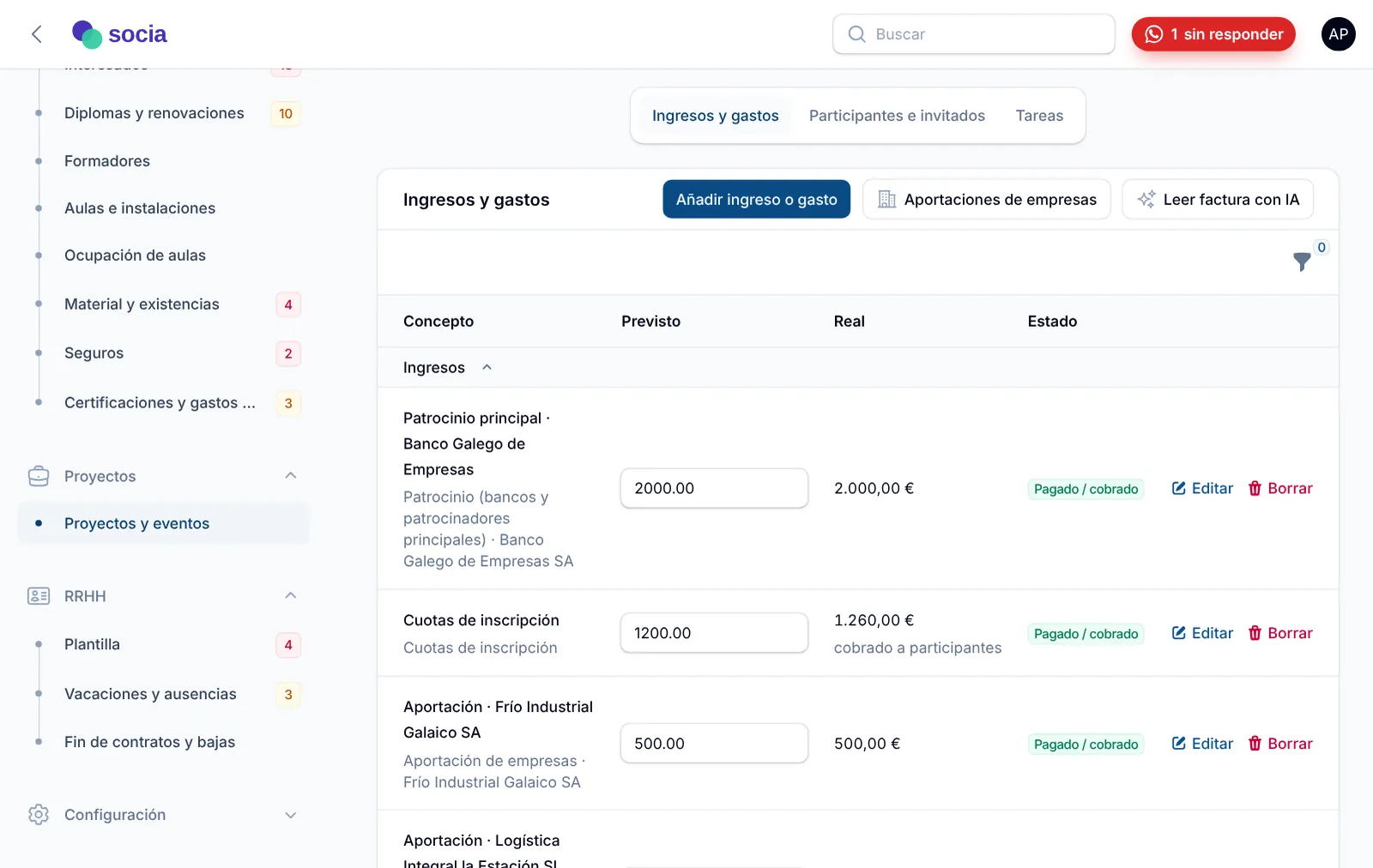Open Material y existencias in sidebar
The image size is (1373, 868).
coord(142,304)
